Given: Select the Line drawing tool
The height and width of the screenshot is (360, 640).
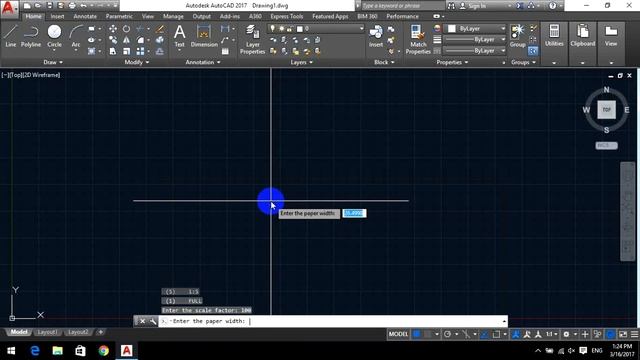Looking at the screenshot, I should click(11, 36).
